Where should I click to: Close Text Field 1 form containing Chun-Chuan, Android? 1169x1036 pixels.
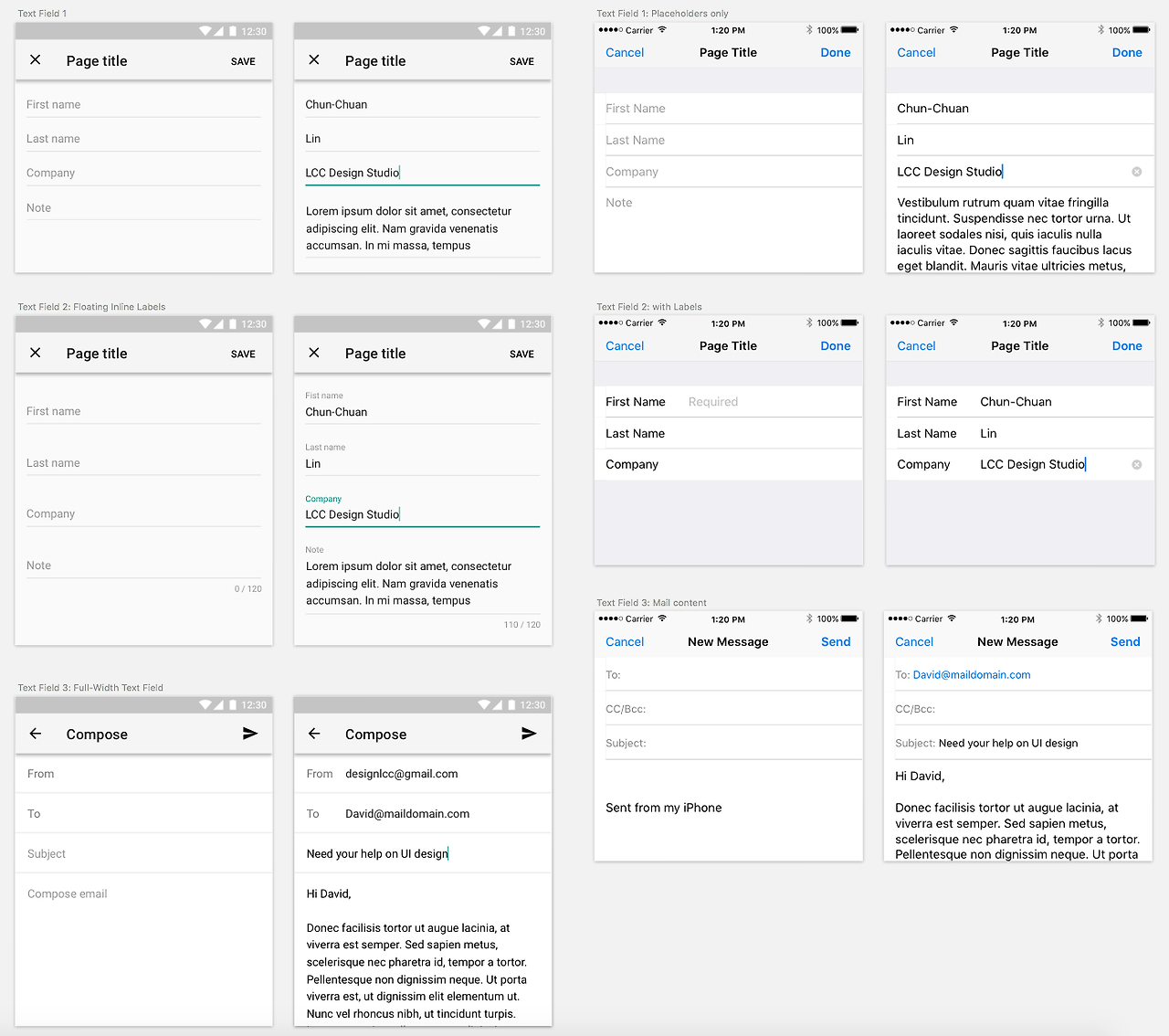[314, 60]
